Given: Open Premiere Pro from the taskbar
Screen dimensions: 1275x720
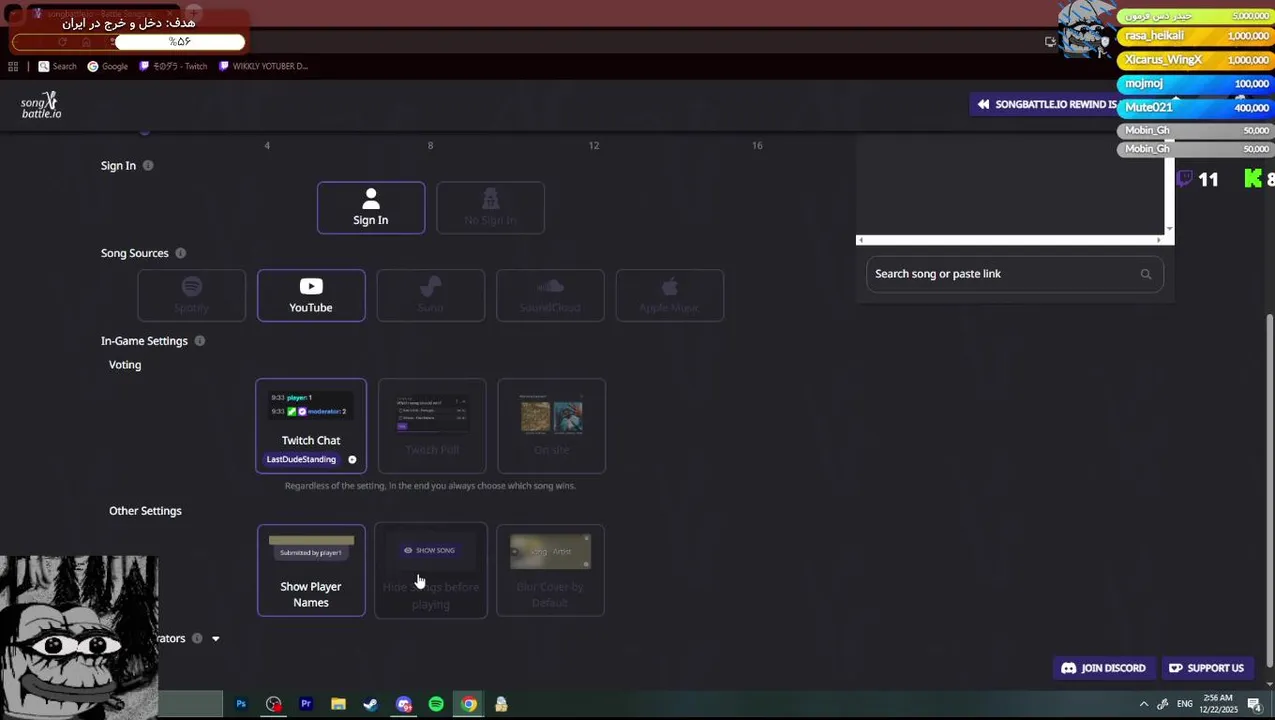Looking at the screenshot, I should (306, 704).
